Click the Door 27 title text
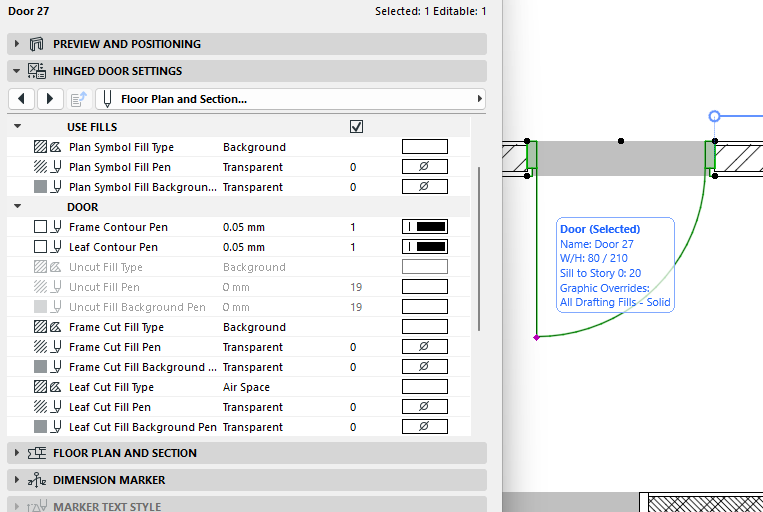The image size is (763, 512). coord(28,11)
